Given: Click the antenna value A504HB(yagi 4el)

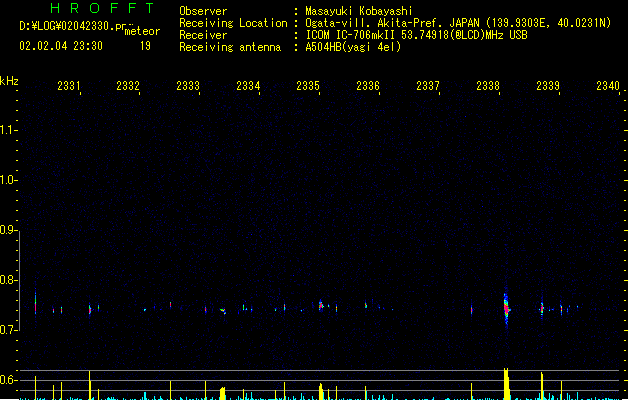Looking at the screenshot, I should [x=353, y=47].
